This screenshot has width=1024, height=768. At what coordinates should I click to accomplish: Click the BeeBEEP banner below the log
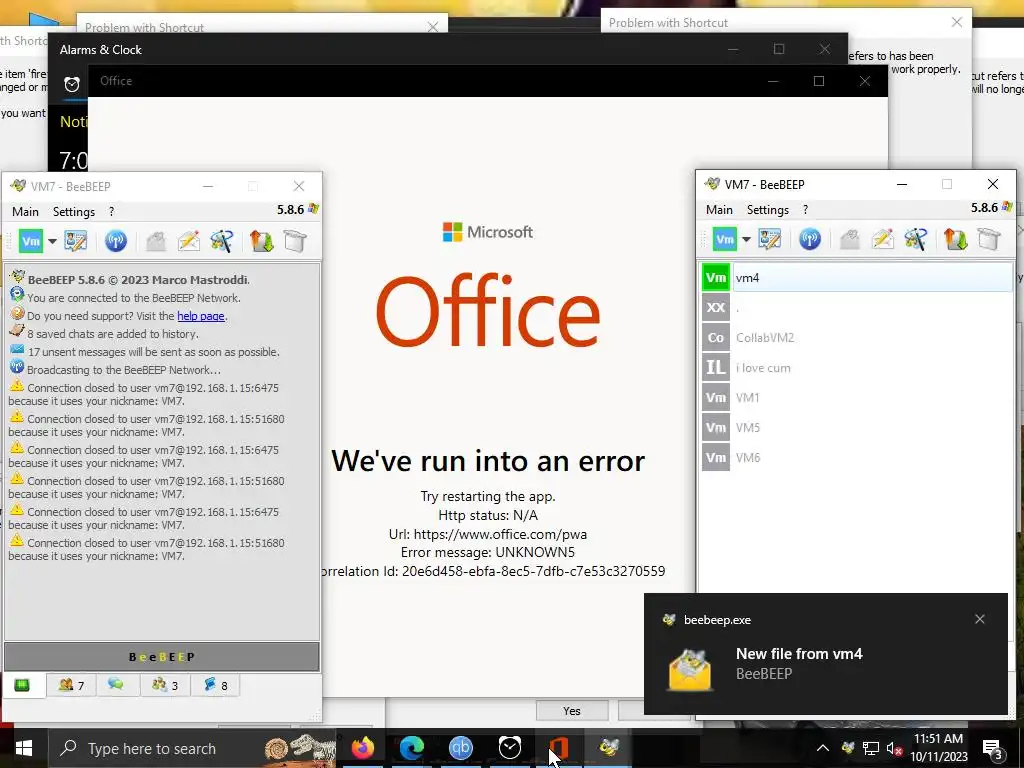(162, 656)
